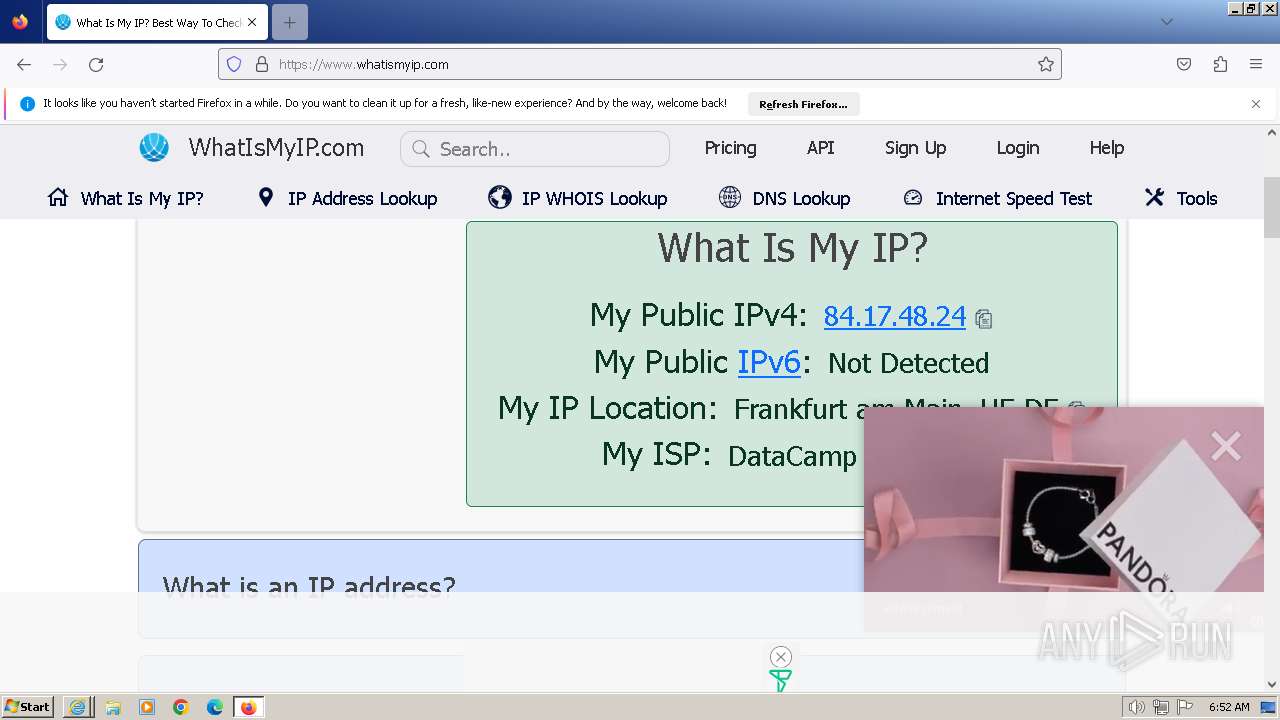This screenshot has height=720, width=1280.
Task: List all tabs dropdown arrow
Action: pos(1167,22)
